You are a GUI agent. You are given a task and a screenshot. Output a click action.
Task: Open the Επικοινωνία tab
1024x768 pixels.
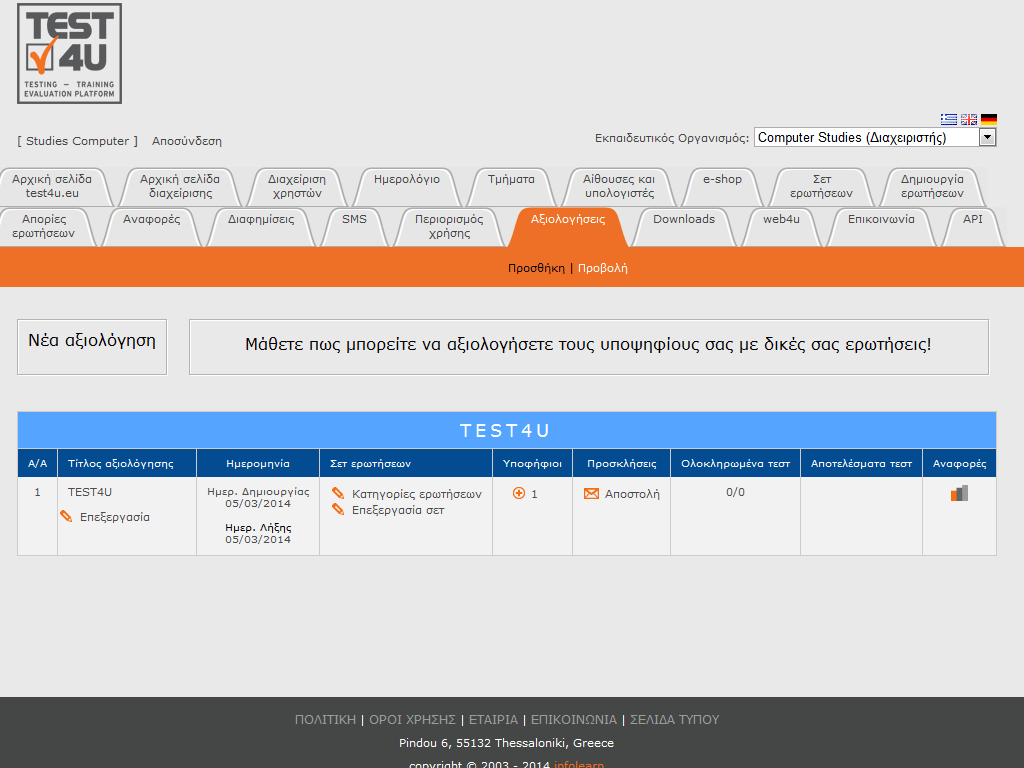[x=882, y=227]
